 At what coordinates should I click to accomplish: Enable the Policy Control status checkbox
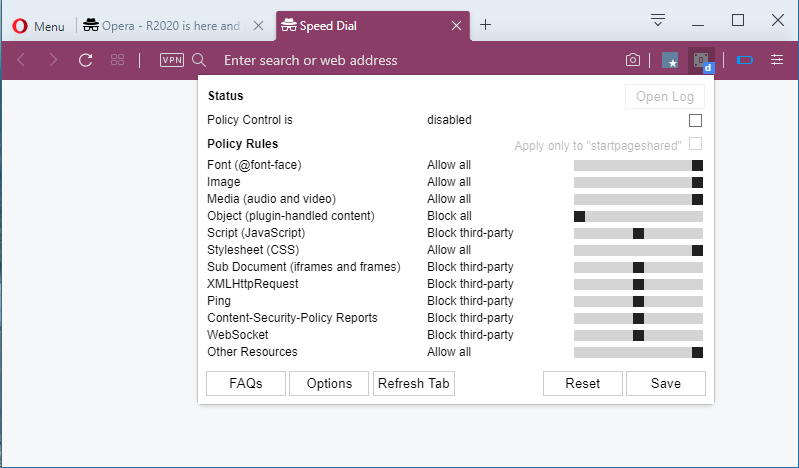[x=695, y=120]
